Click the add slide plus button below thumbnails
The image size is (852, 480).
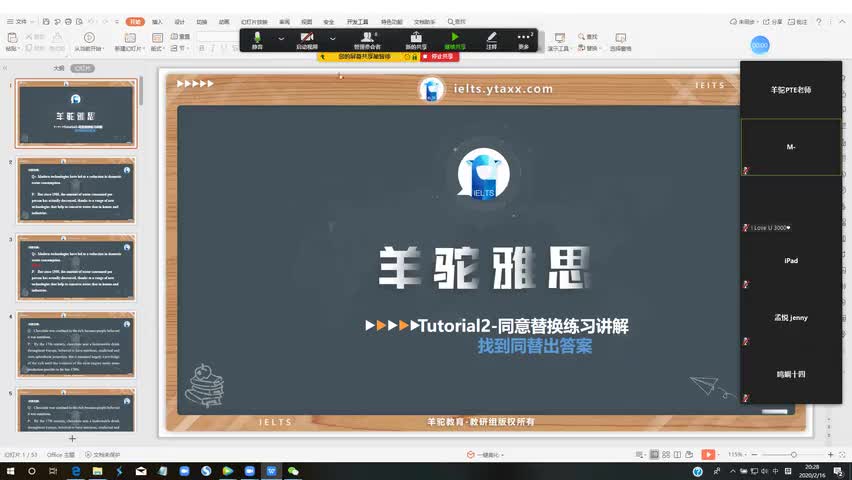click(x=72, y=438)
